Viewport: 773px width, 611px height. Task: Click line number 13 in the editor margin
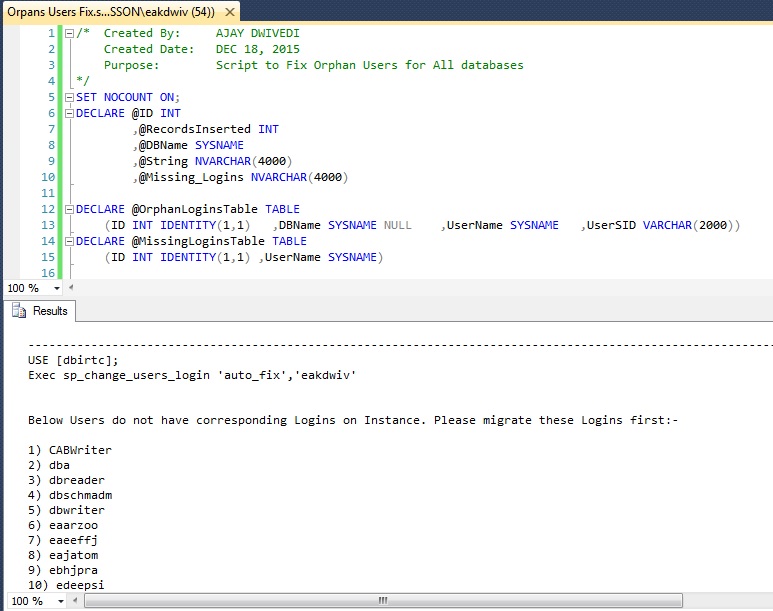tap(48, 225)
